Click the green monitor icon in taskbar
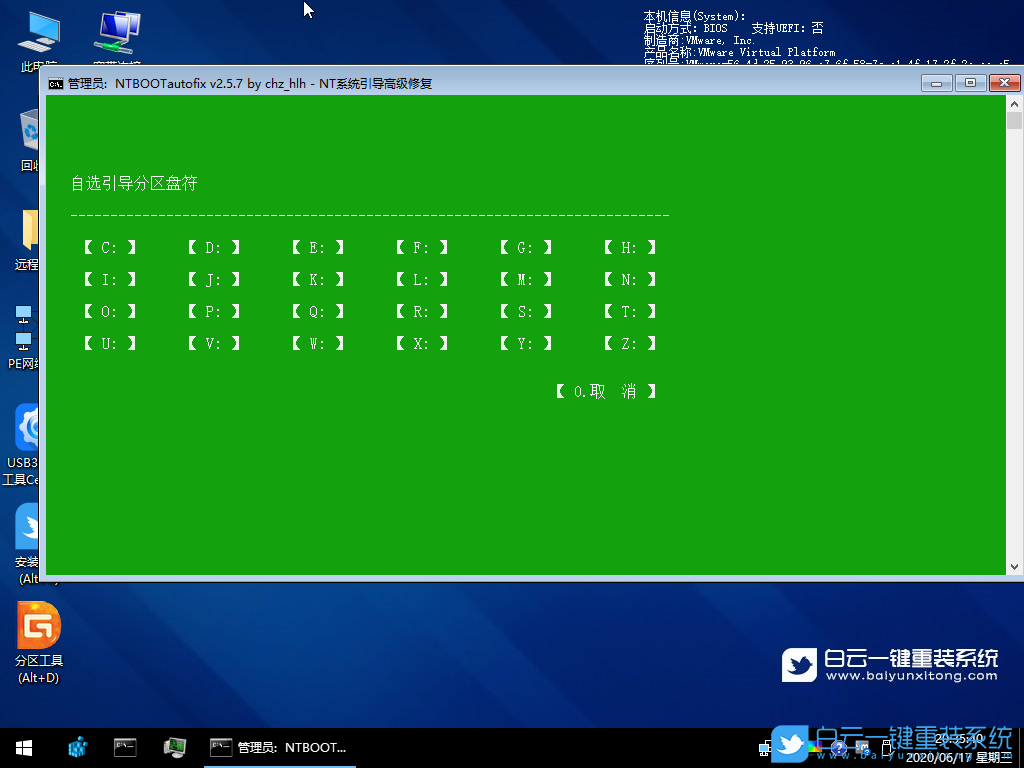This screenshot has height=768, width=1024. click(174, 747)
